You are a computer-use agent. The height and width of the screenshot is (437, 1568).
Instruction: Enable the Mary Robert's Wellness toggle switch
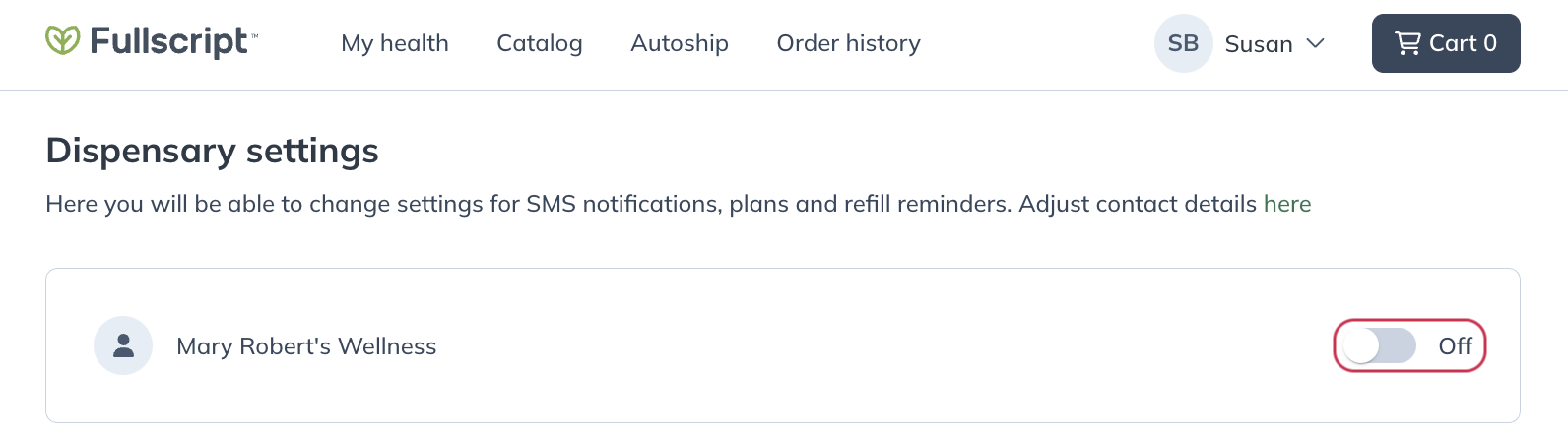tap(1381, 345)
